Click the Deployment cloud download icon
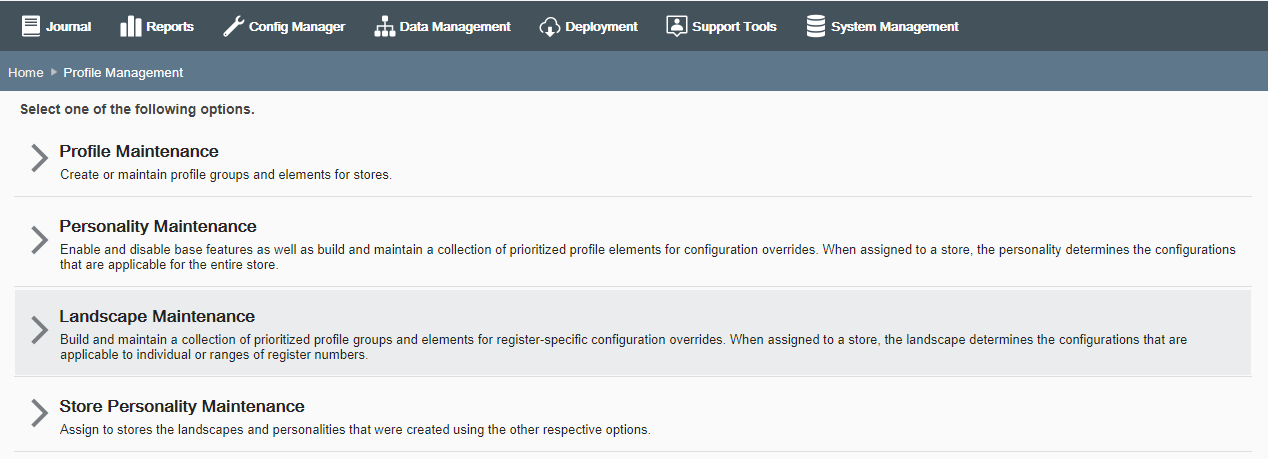This screenshot has width=1268, height=459. (x=549, y=26)
